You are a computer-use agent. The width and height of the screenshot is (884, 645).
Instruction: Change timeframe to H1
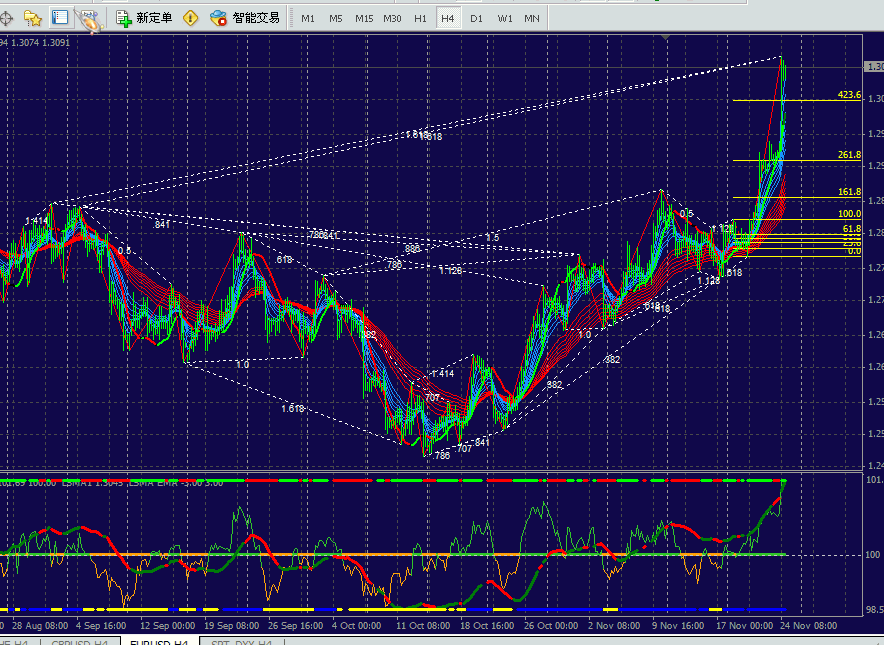(x=421, y=19)
